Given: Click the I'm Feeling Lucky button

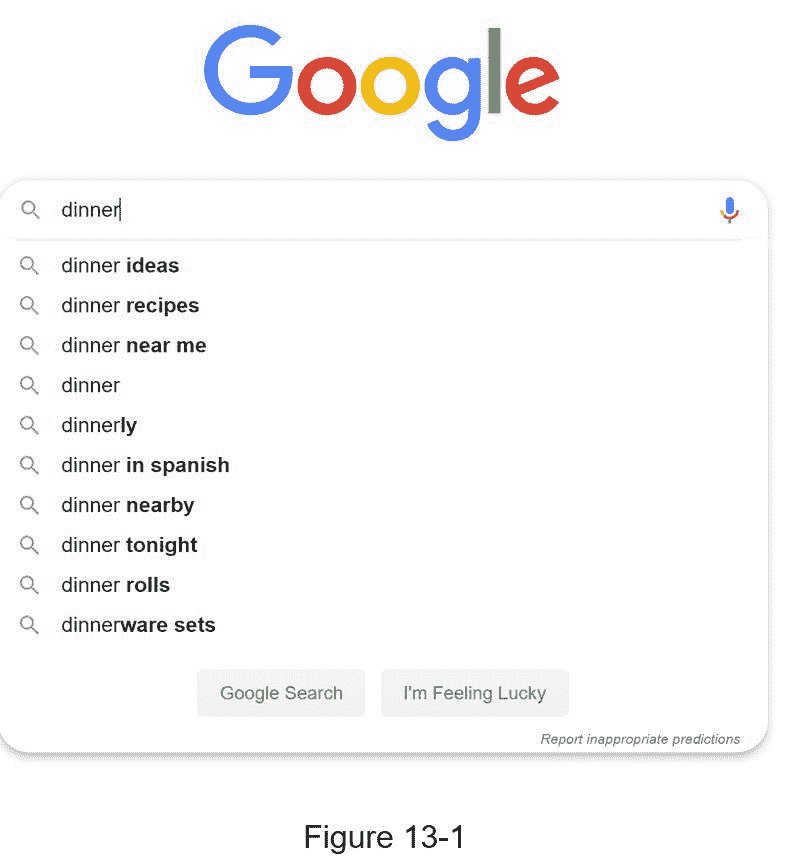Looking at the screenshot, I should [x=474, y=693].
